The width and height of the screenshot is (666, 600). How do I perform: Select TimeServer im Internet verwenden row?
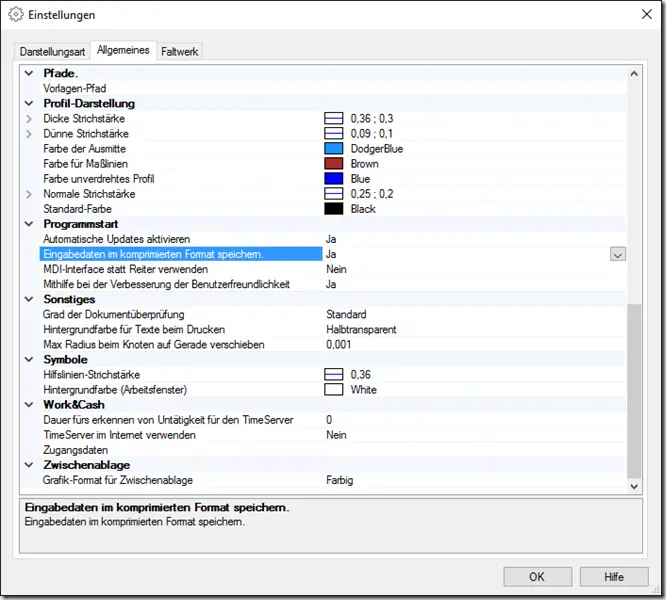(x=332, y=435)
